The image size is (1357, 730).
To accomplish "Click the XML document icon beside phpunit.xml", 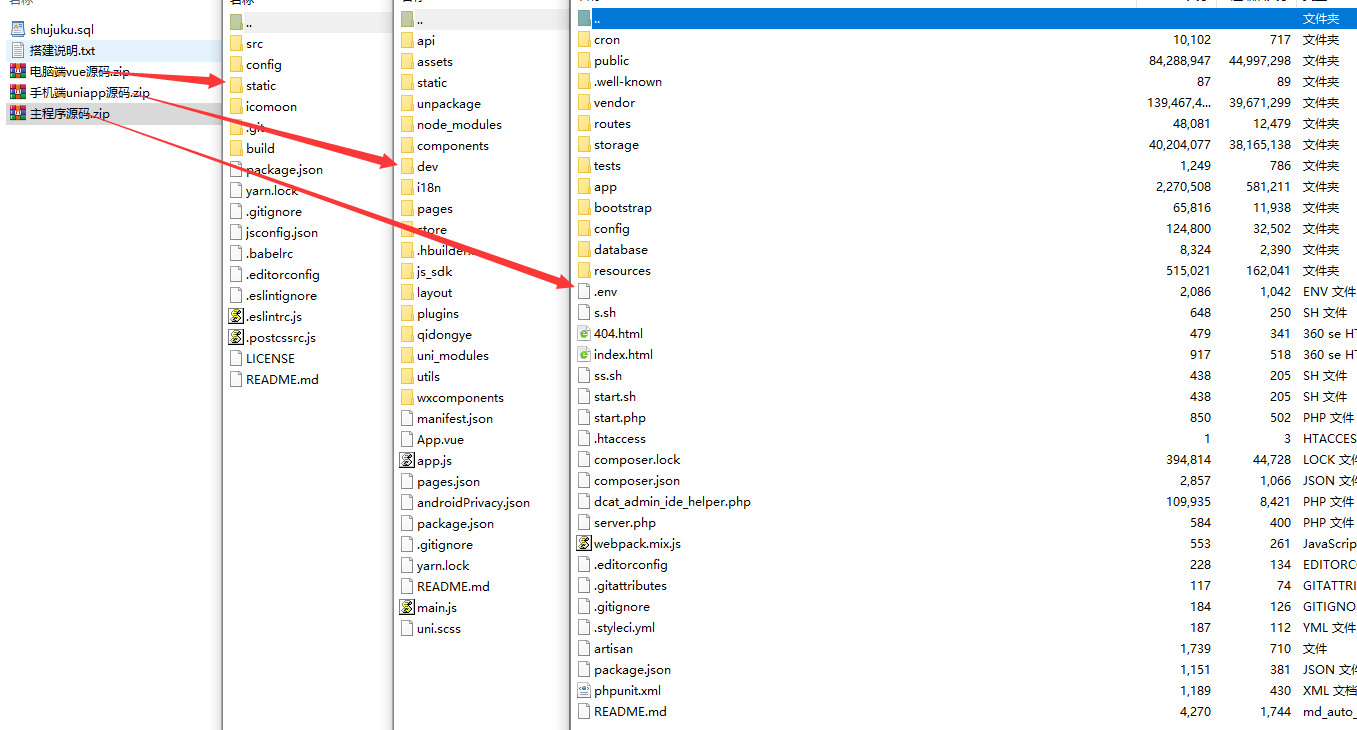I will [584, 690].
